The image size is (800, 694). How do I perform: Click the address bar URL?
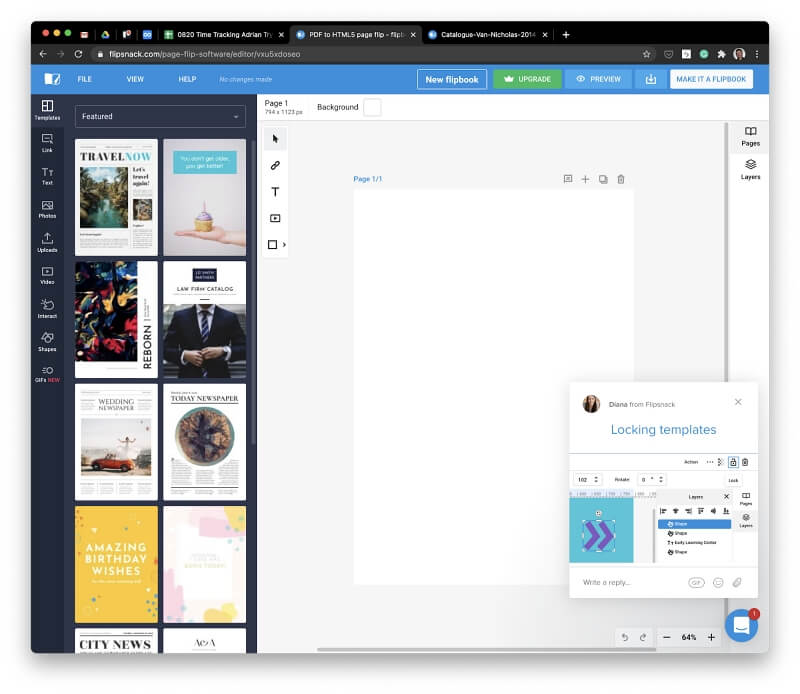tap(205, 54)
